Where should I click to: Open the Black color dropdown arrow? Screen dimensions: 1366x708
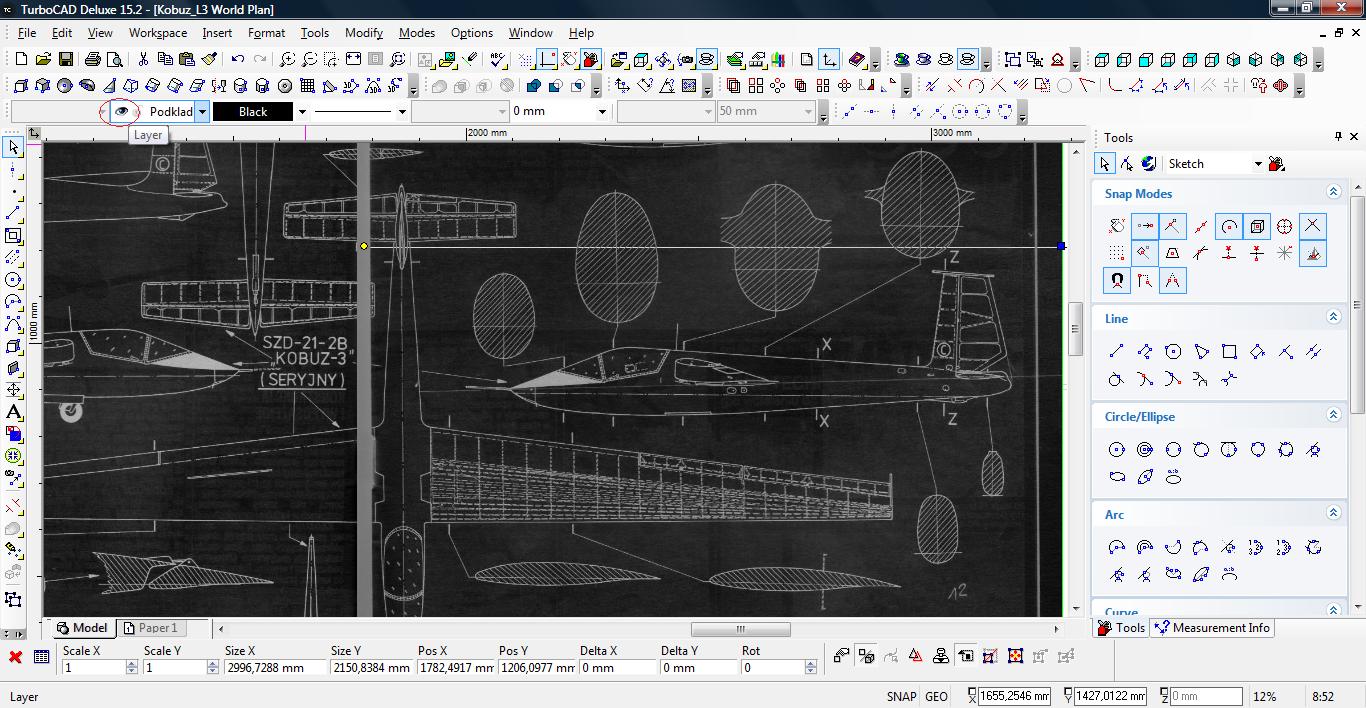[302, 112]
